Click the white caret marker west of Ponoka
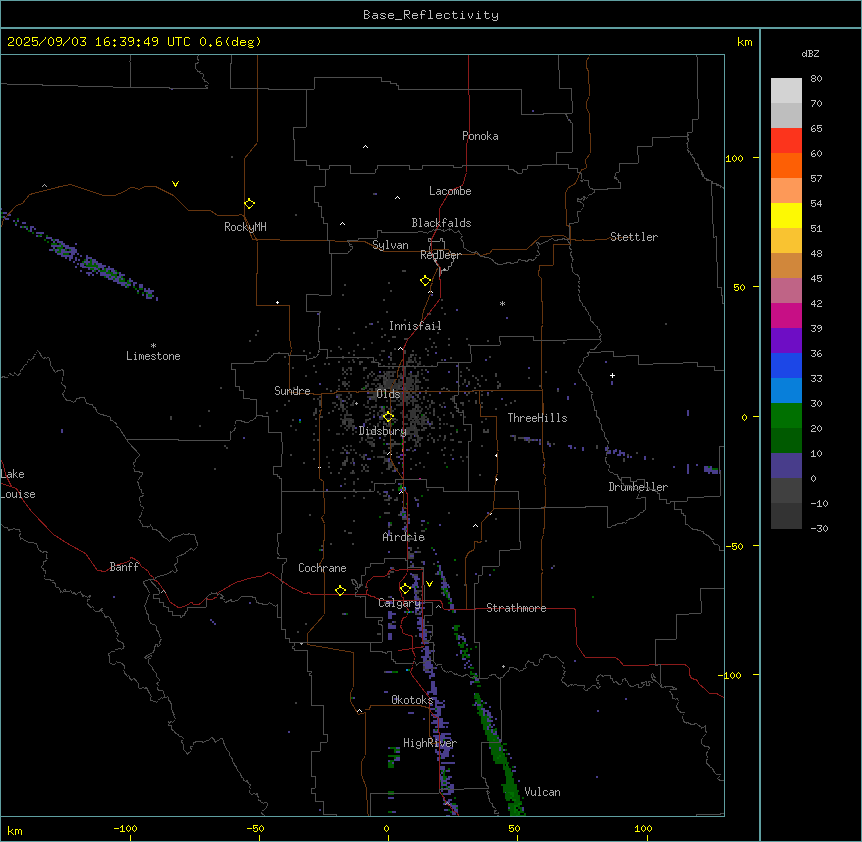This screenshot has height=842, width=862. coord(366,147)
